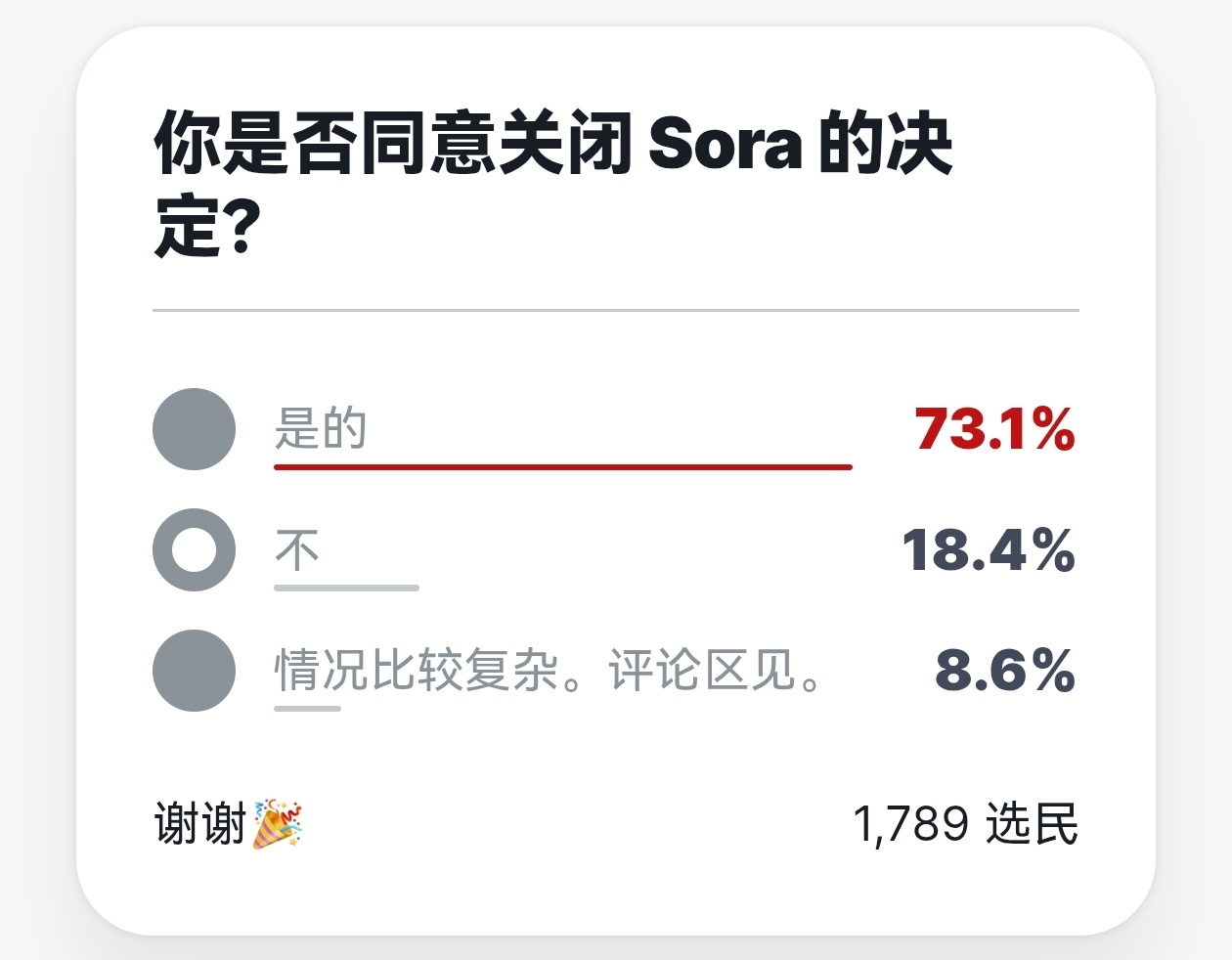Click the horizontal divider below the question

(616, 310)
